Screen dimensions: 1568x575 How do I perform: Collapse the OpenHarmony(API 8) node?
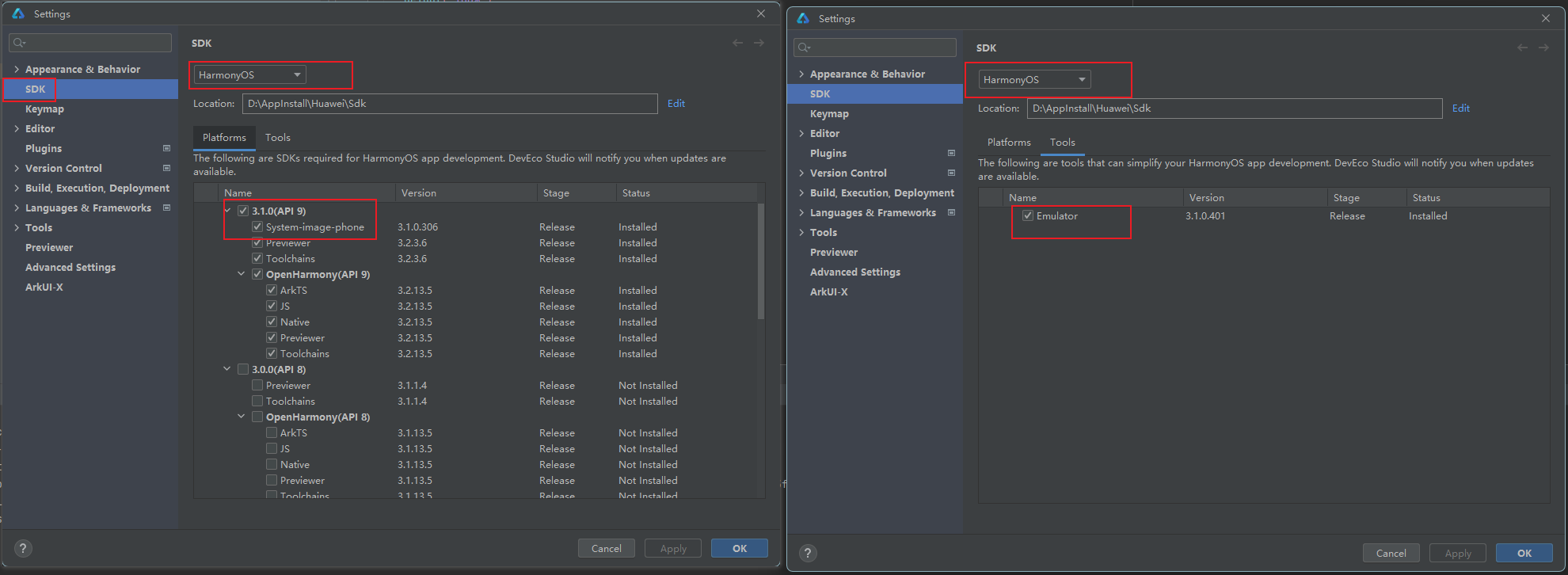(x=242, y=417)
